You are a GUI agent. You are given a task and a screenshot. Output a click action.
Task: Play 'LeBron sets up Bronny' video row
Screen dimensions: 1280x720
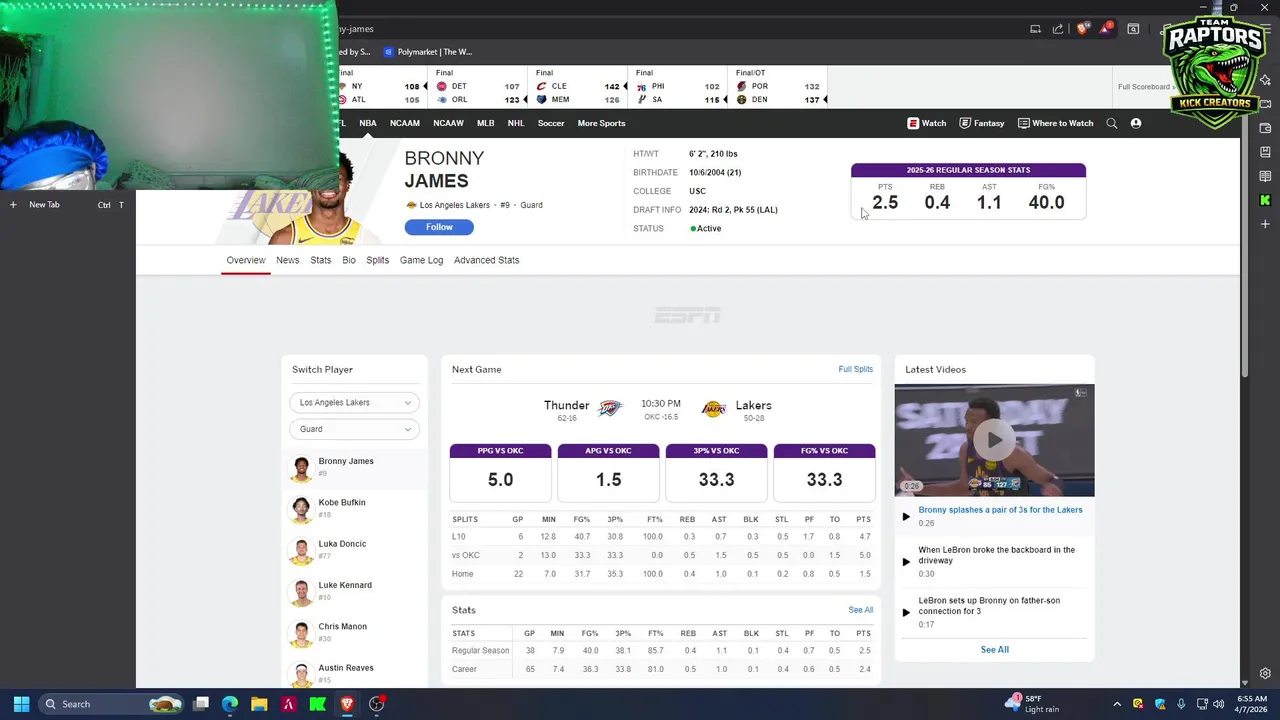994,612
